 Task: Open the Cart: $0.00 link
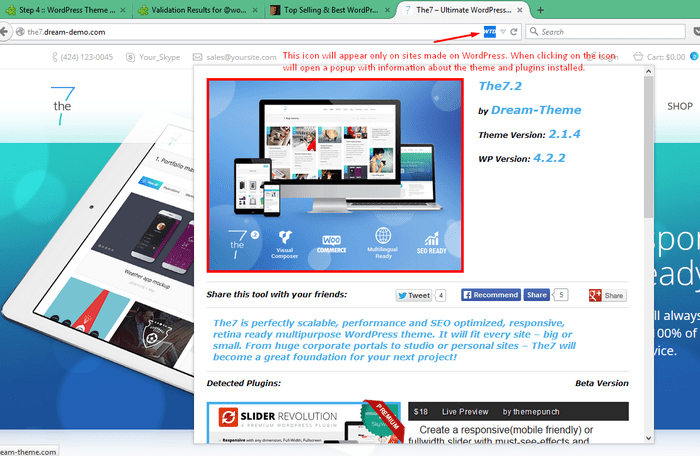[666, 57]
